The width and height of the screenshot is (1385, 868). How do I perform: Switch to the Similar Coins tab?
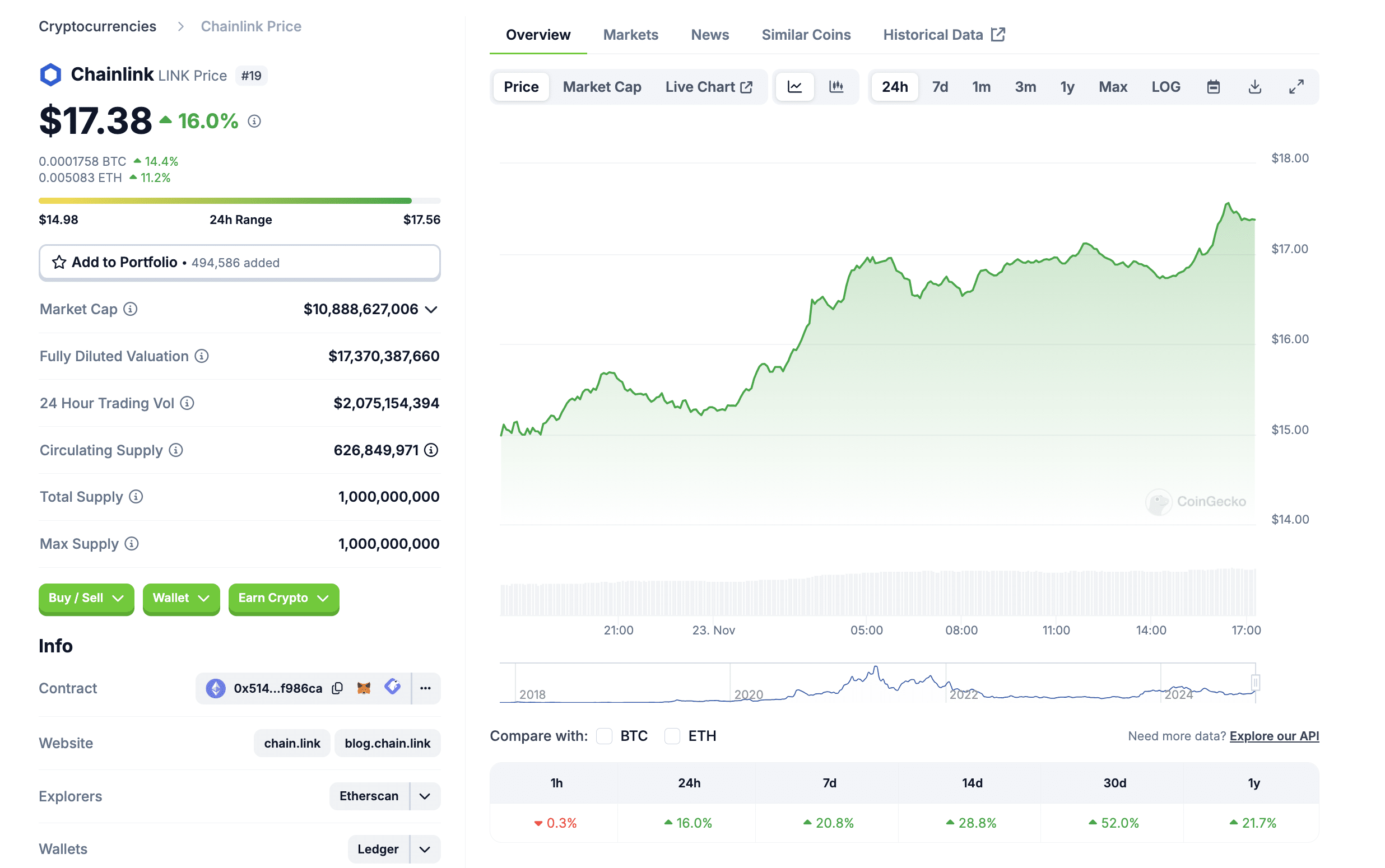click(x=806, y=35)
